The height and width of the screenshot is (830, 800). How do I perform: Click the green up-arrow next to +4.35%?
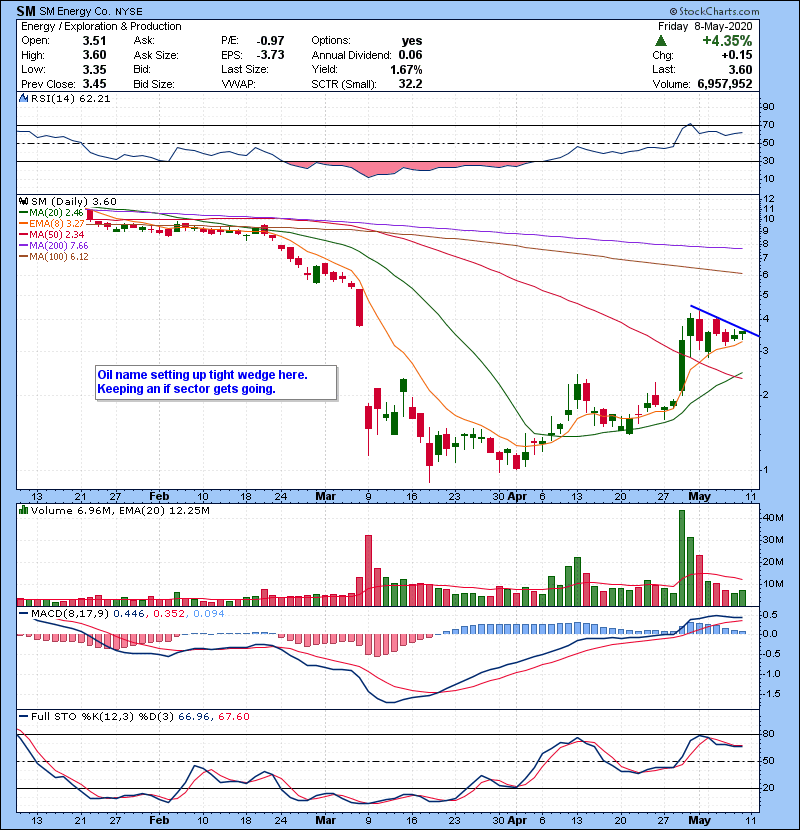point(661,40)
